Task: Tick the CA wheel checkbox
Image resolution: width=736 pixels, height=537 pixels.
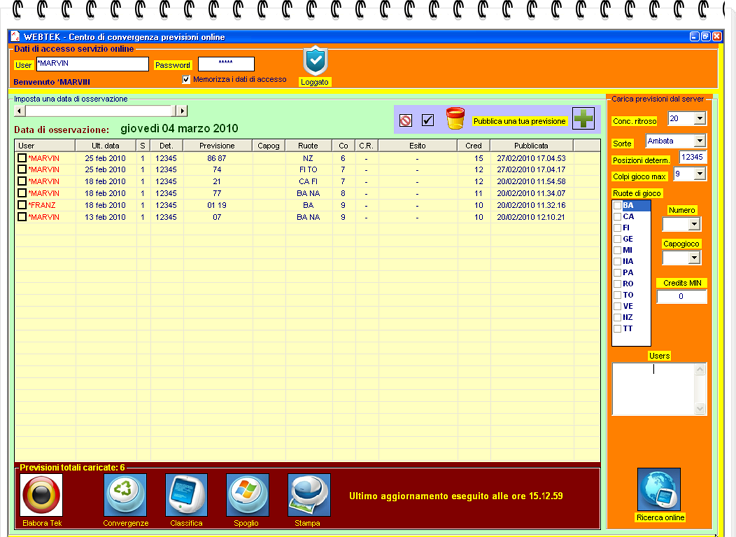Action: (x=617, y=216)
